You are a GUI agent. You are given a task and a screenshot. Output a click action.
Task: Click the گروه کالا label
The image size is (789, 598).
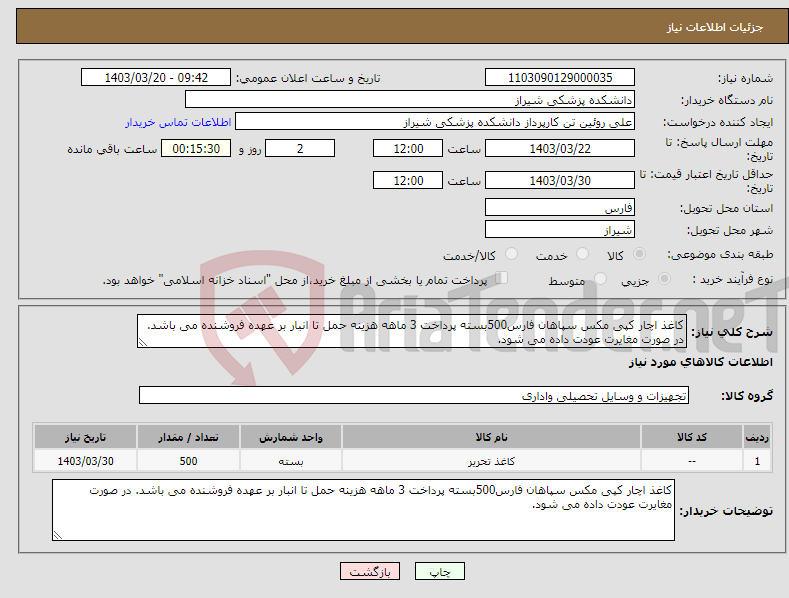tap(747, 396)
